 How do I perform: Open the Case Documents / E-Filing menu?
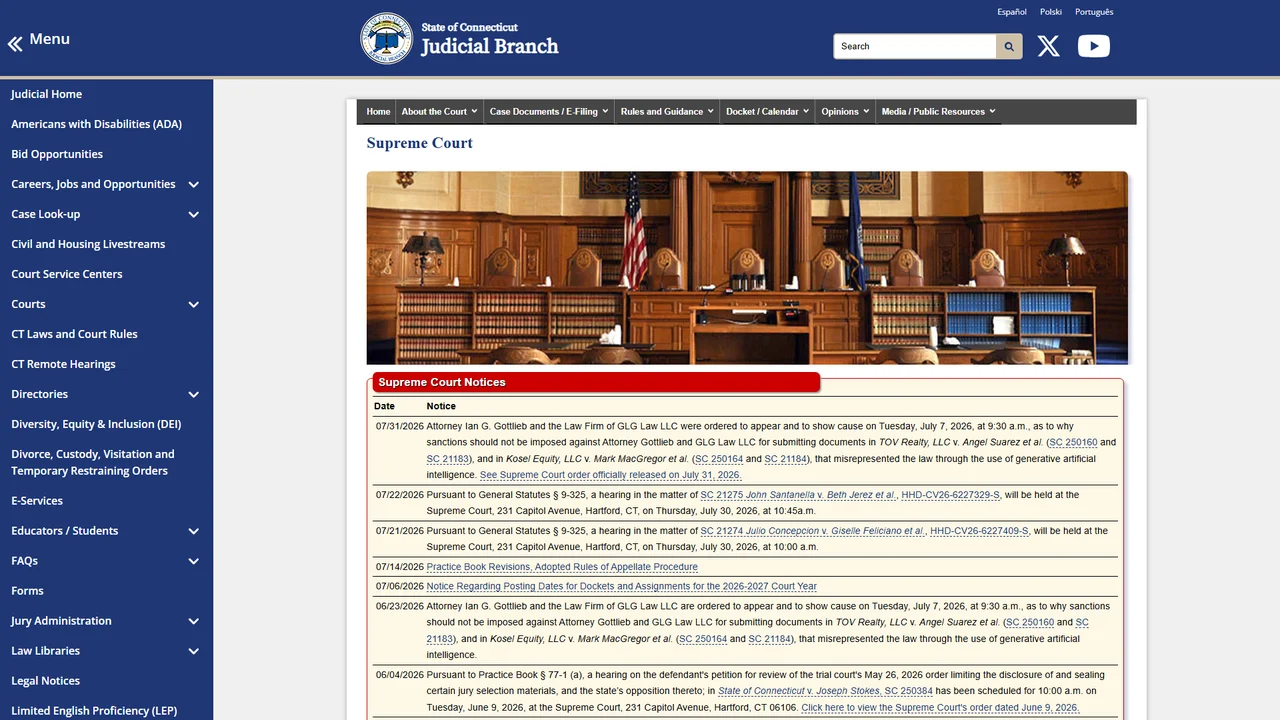549,112
